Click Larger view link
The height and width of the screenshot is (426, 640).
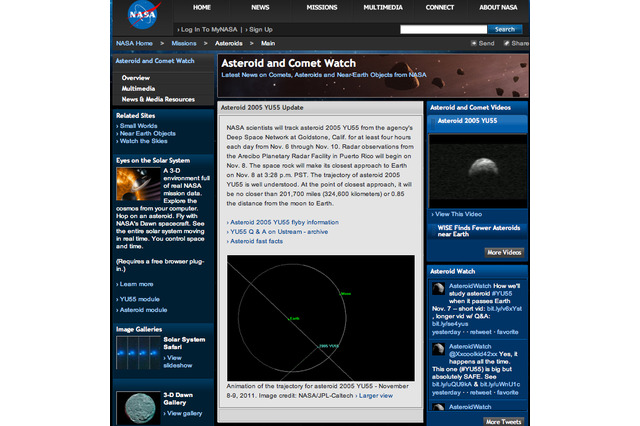click(376, 395)
